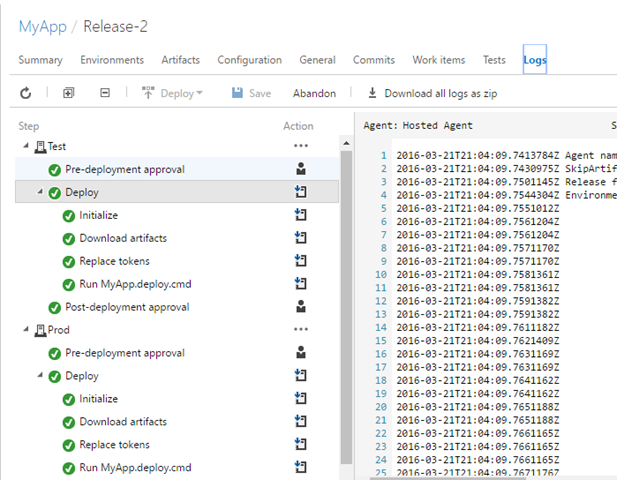Show the Tests tab
Image resolution: width=617 pixels, height=480 pixels.
(x=494, y=60)
